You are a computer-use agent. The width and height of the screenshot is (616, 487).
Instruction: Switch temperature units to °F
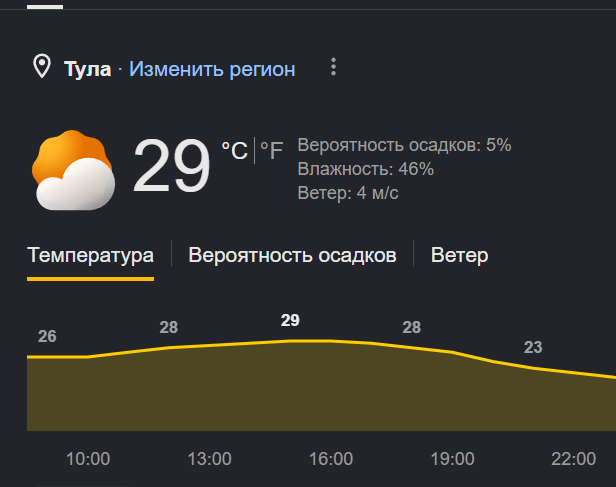click(x=272, y=150)
